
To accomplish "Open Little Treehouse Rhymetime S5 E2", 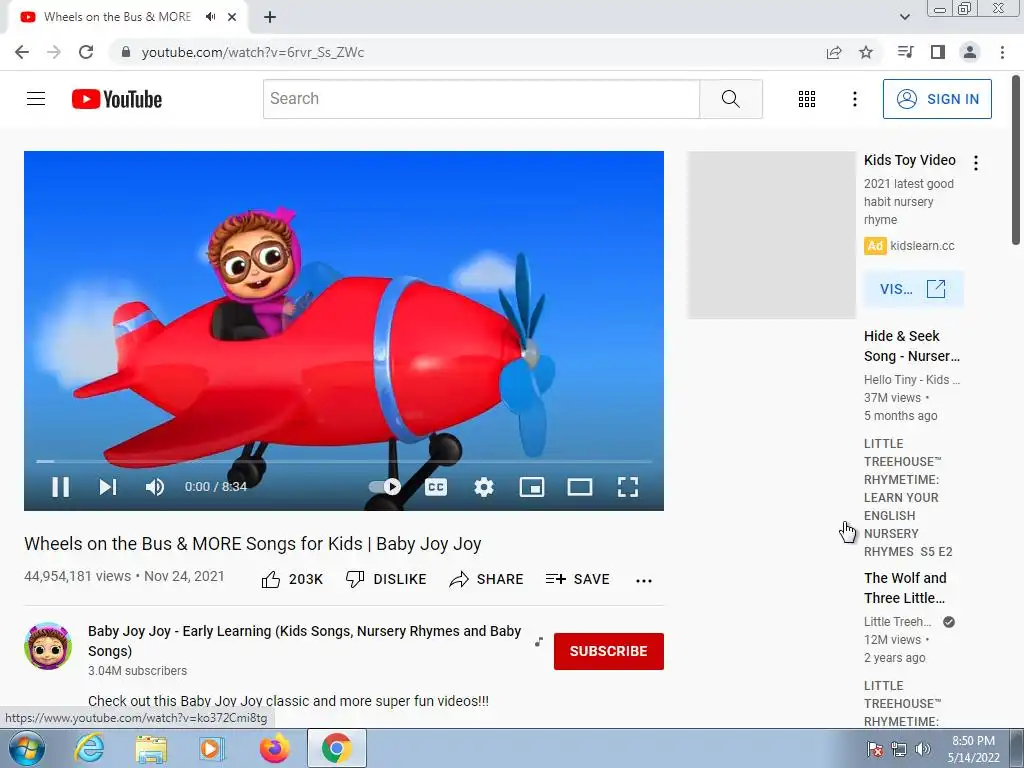I will [908, 498].
